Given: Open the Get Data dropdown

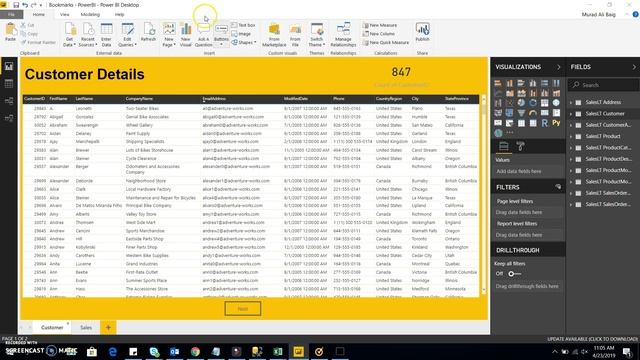Looking at the screenshot, I should [x=70, y=35].
